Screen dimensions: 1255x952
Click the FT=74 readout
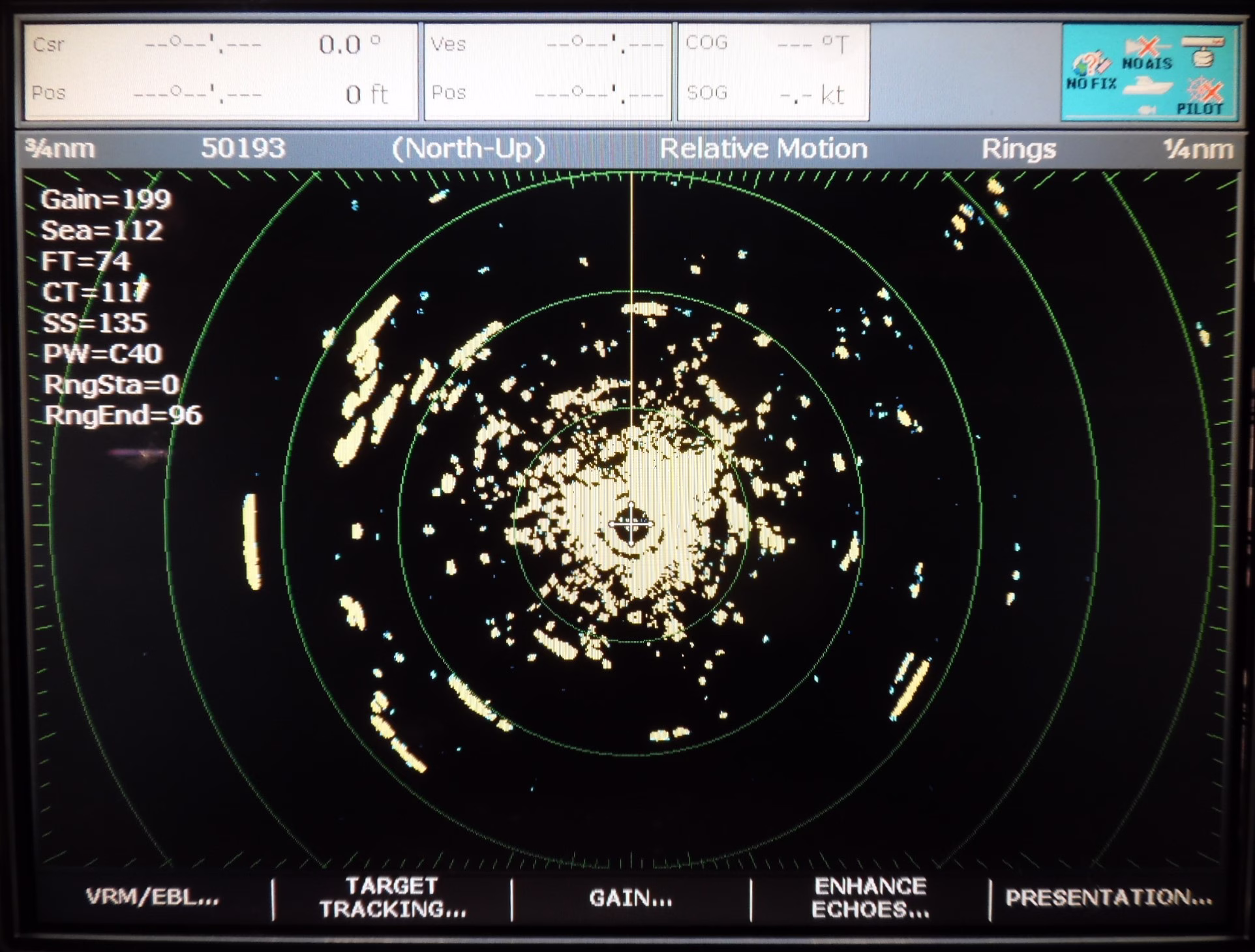(x=86, y=261)
